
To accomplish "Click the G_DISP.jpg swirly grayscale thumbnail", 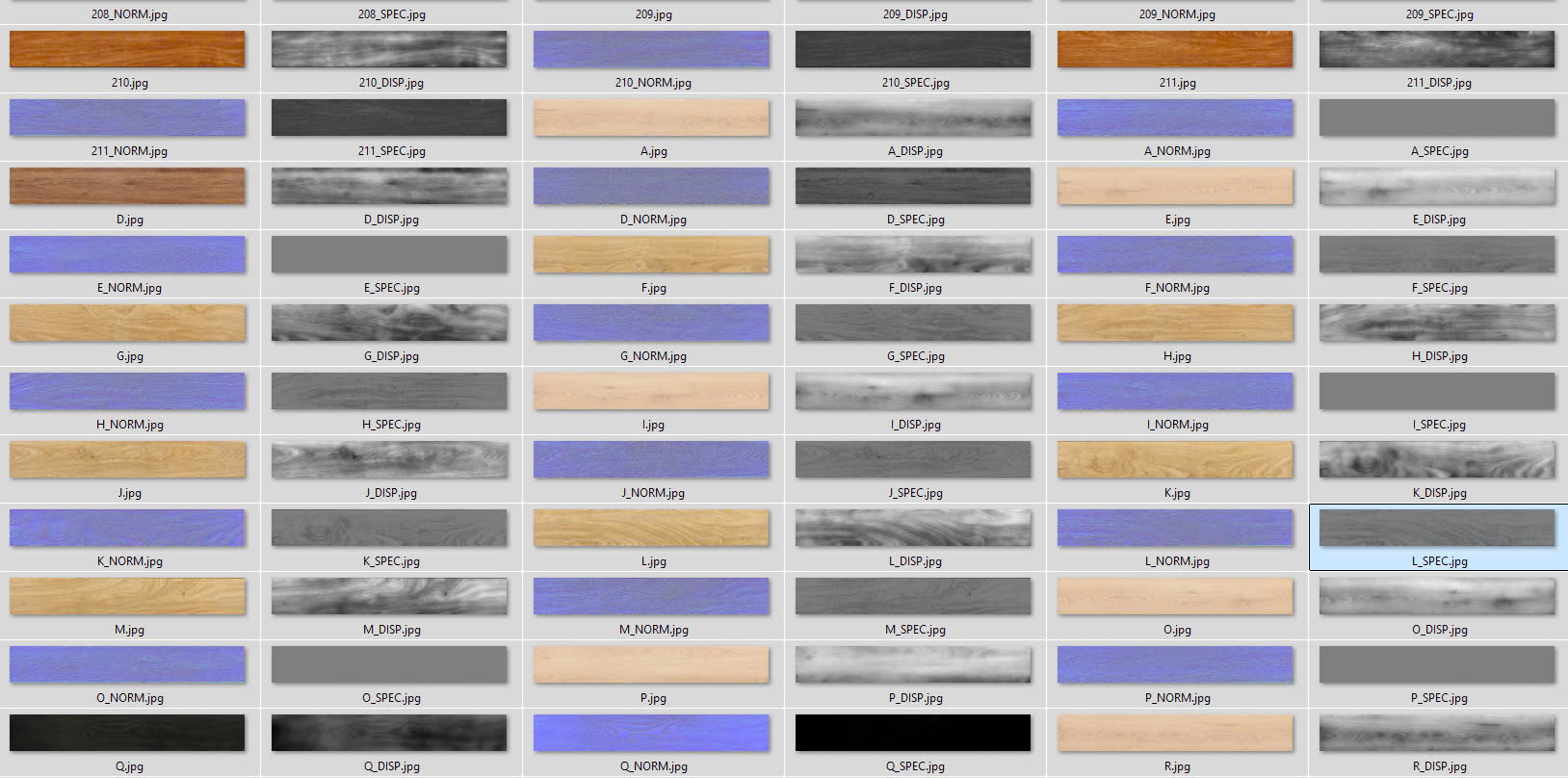I will 389,323.
